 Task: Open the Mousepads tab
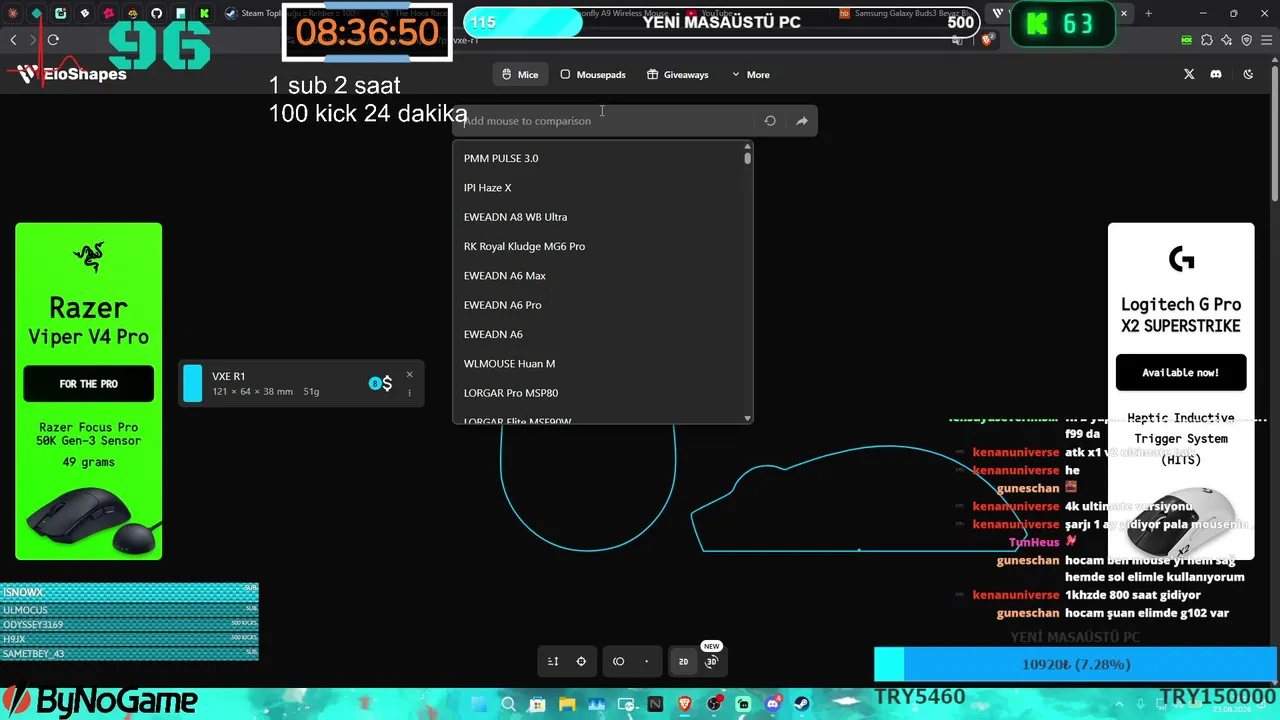click(x=593, y=75)
